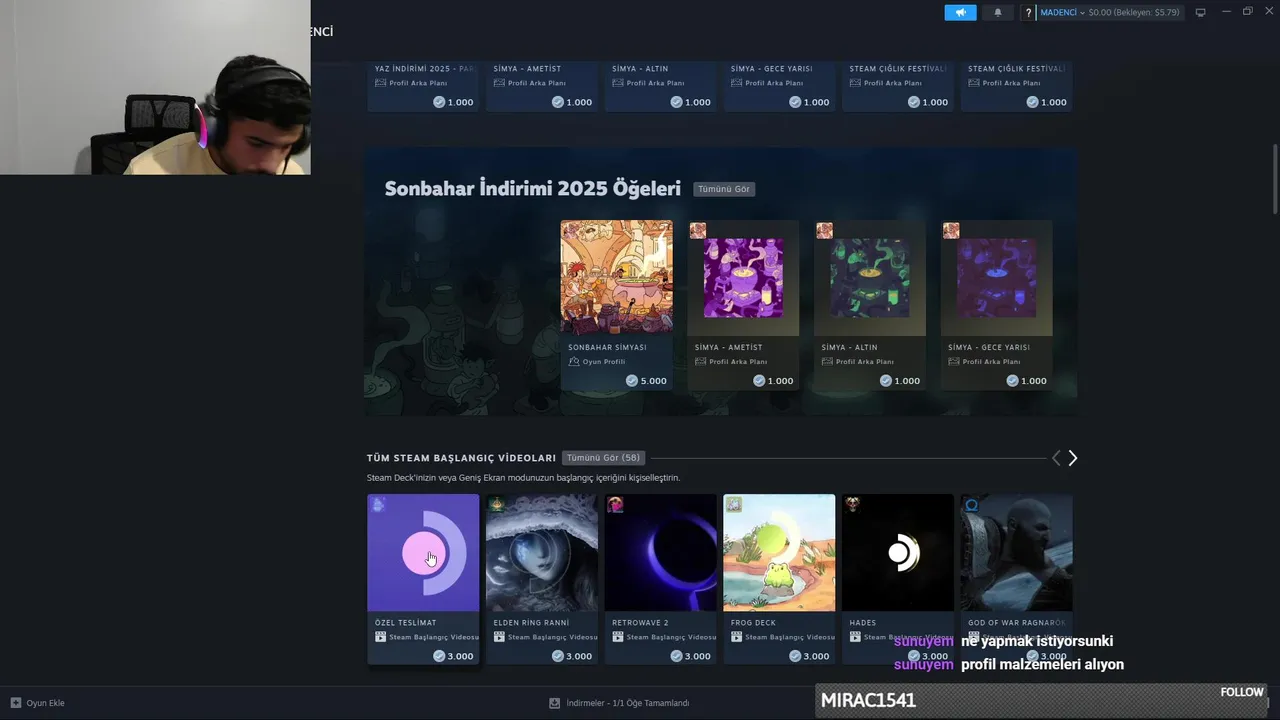Click game badge icon on Frog Deck card
This screenshot has width=1280, height=720.
pos(733,504)
